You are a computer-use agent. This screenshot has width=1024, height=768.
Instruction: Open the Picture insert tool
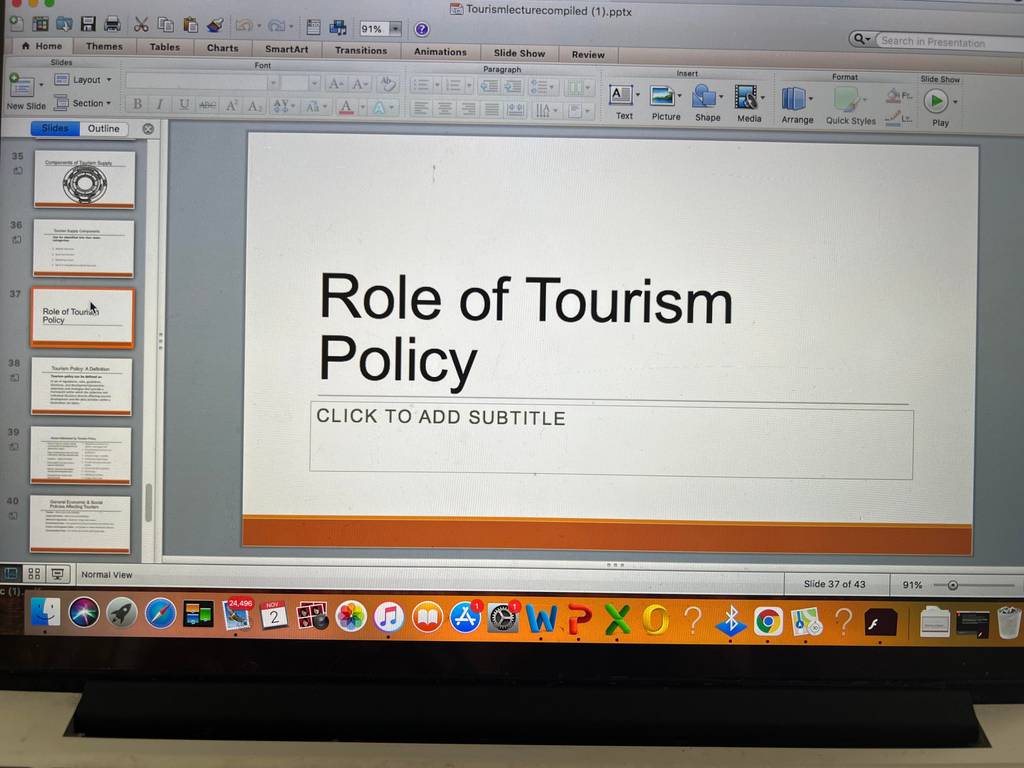tap(662, 97)
